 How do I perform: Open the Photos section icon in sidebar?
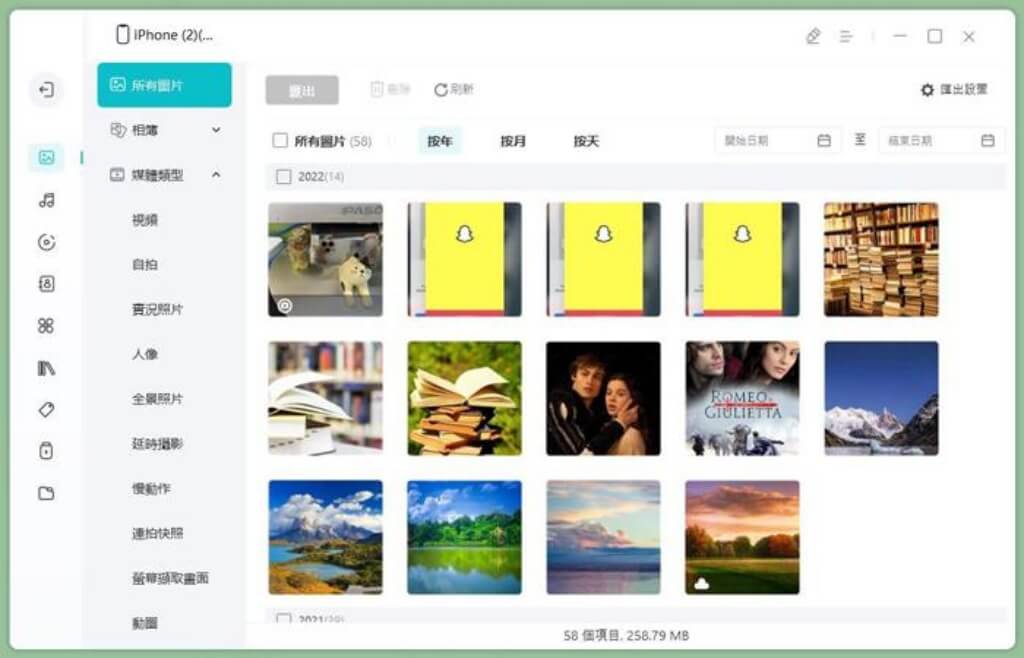point(46,157)
